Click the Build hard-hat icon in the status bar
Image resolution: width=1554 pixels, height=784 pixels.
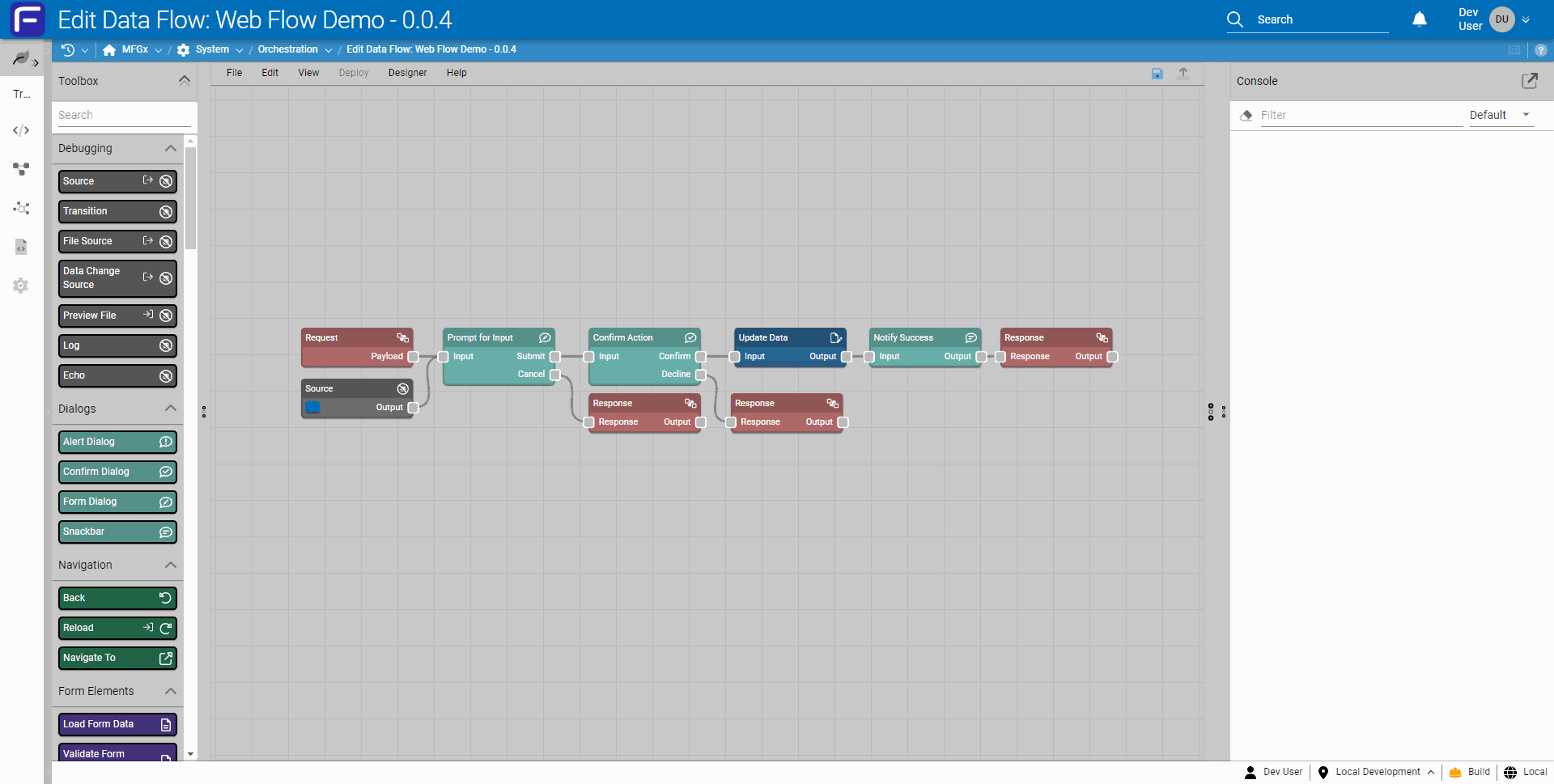pos(1455,773)
